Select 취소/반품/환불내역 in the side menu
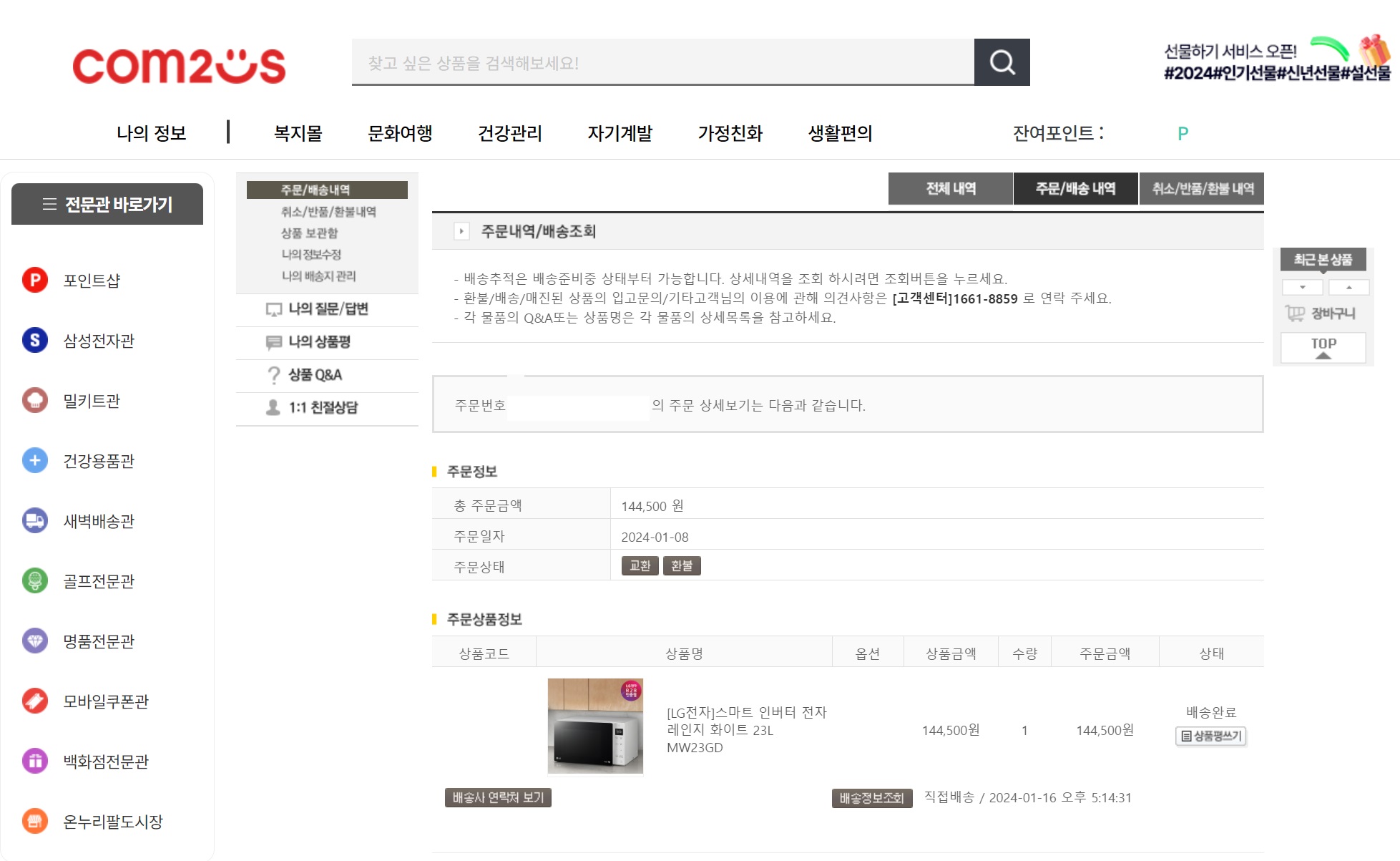 click(328, 212)
